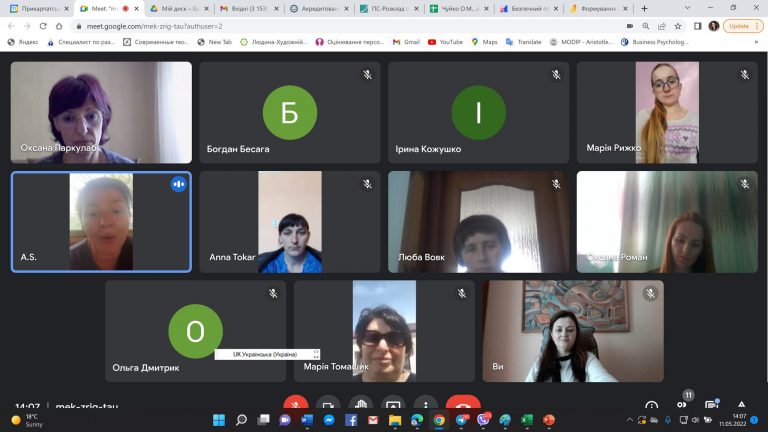The width and height of the screenshot is (768, 432).
Task: Click the Chrome Update button
Action: [x=739, y=25]
